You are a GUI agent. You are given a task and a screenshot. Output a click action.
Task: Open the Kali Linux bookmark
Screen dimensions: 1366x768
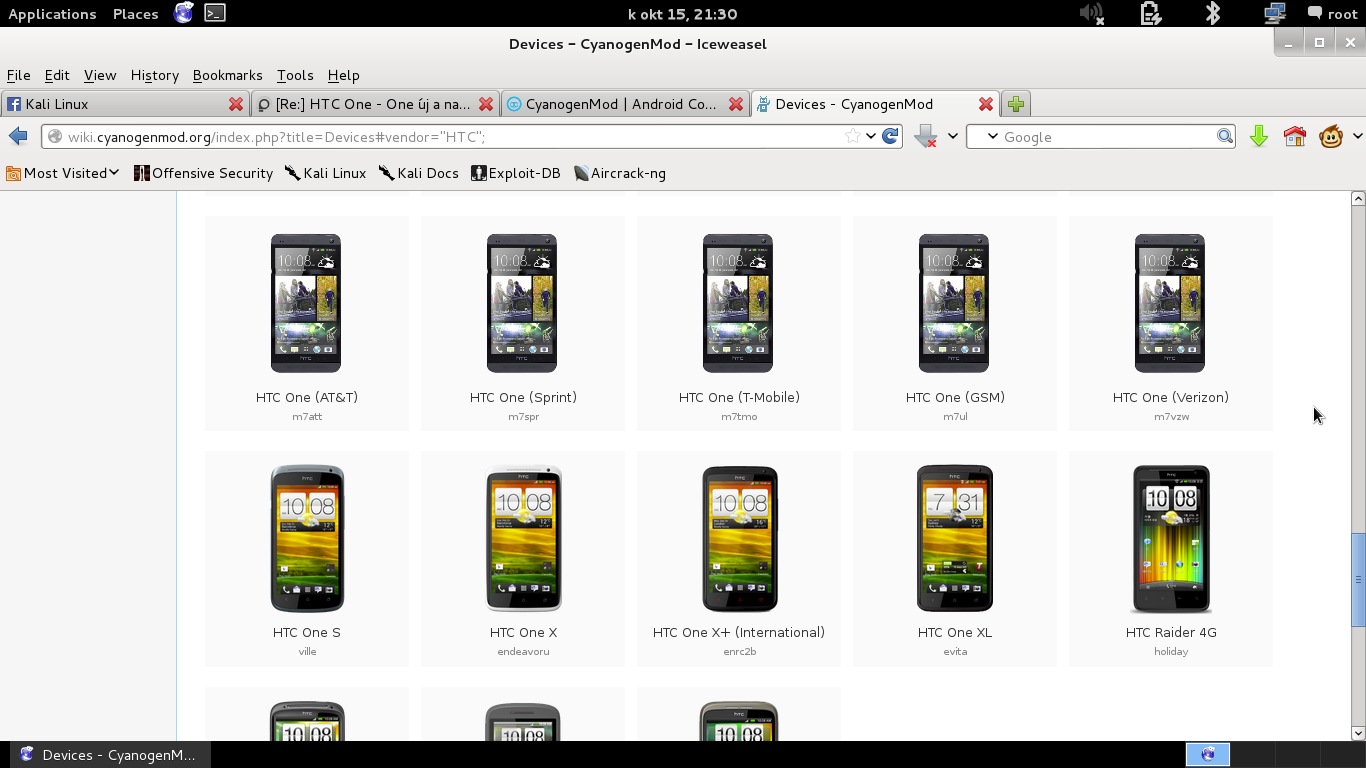(325, 173)
